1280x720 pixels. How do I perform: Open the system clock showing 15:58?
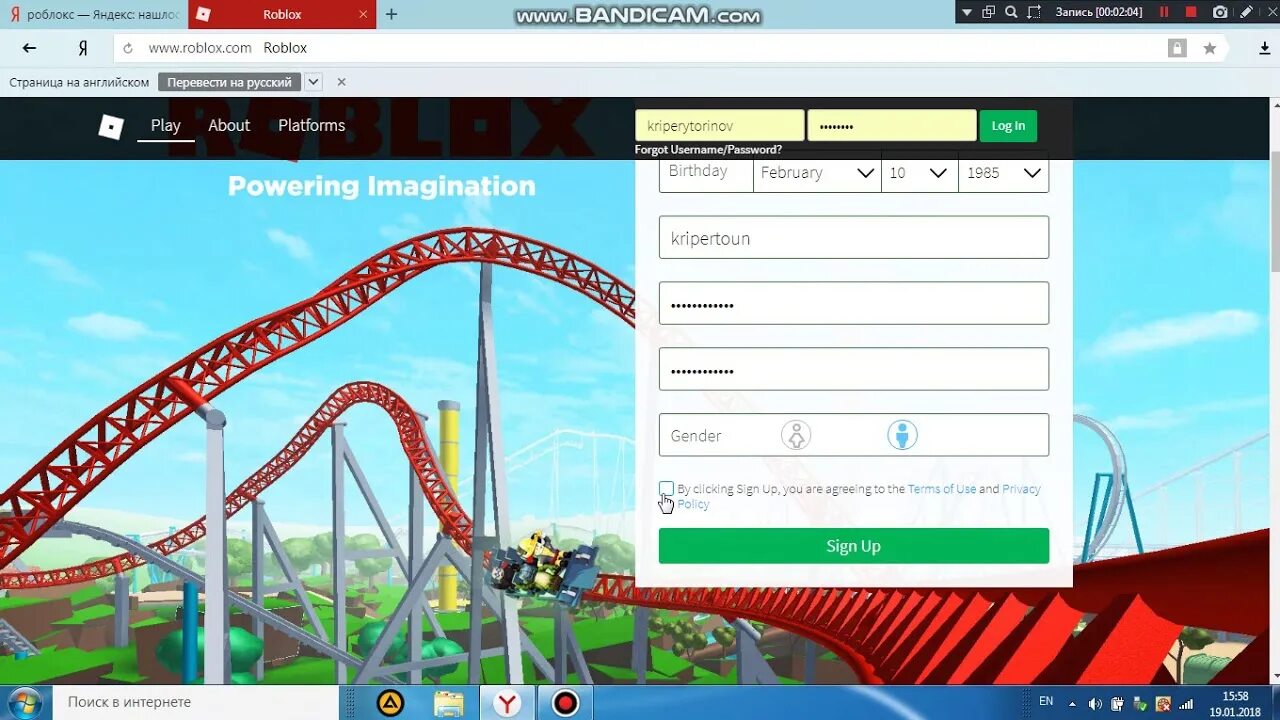point(1235,703)
